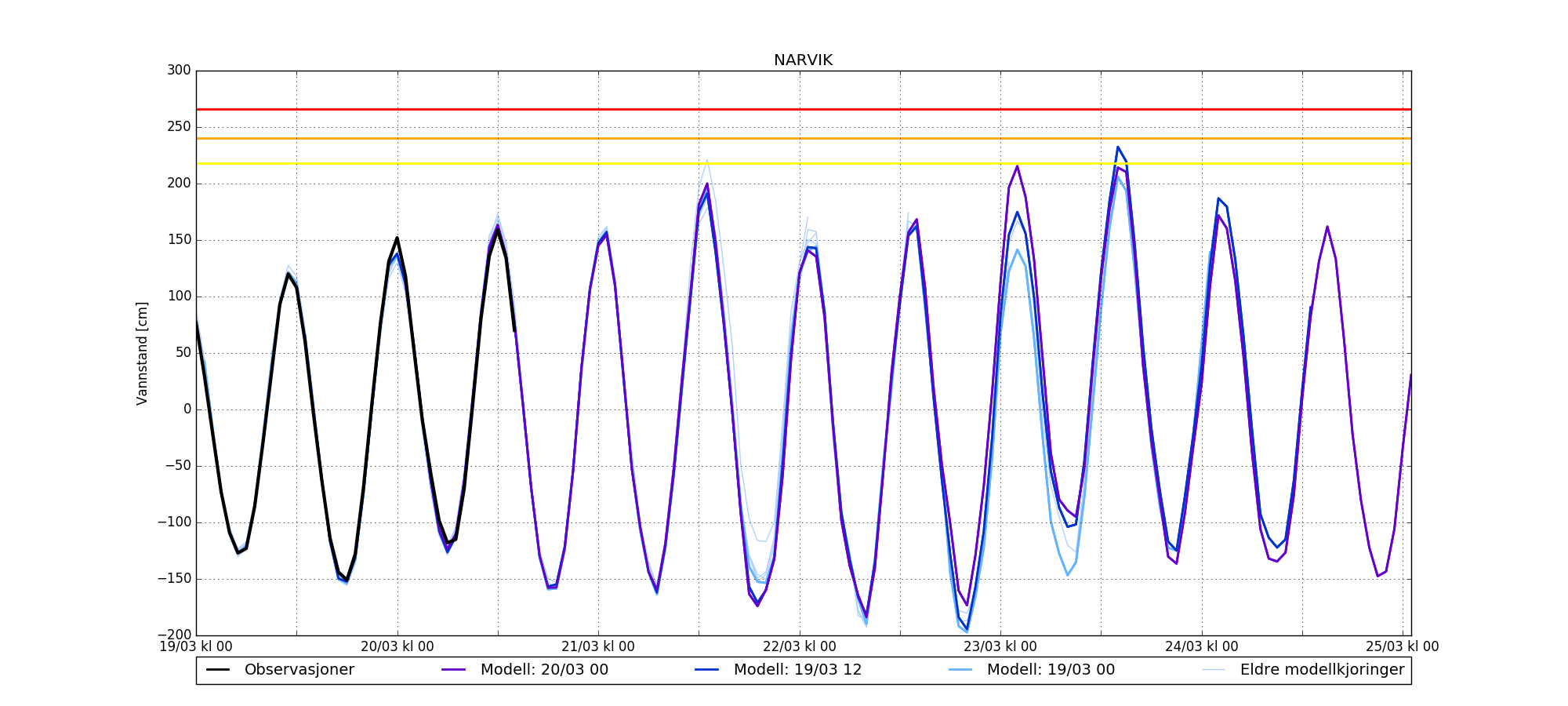Click the yellow horizontal threshold line

tap(804, 163)
